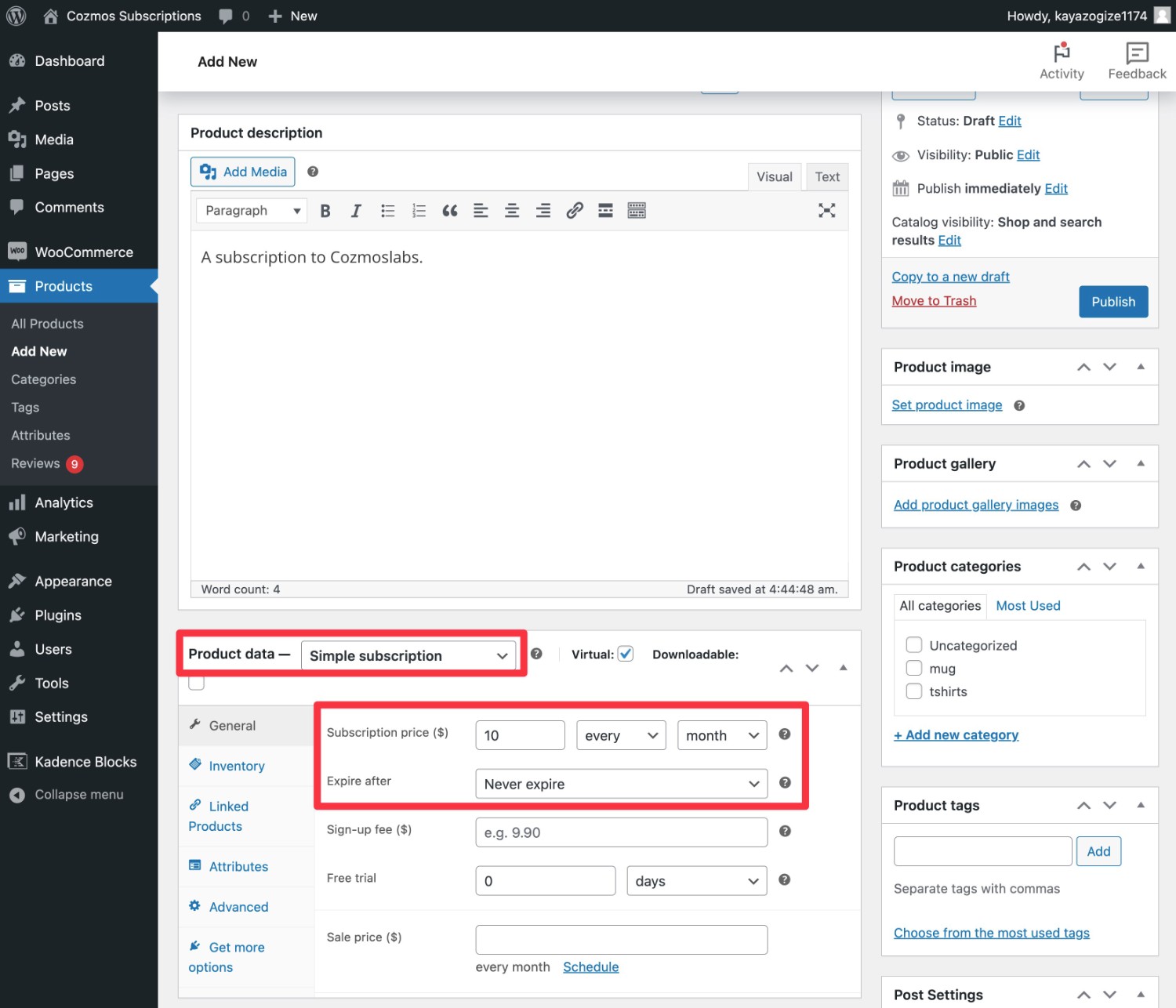Screen dimensions: 1176x1008
Task: Check the tshirts category
Action: pos(914,691)
